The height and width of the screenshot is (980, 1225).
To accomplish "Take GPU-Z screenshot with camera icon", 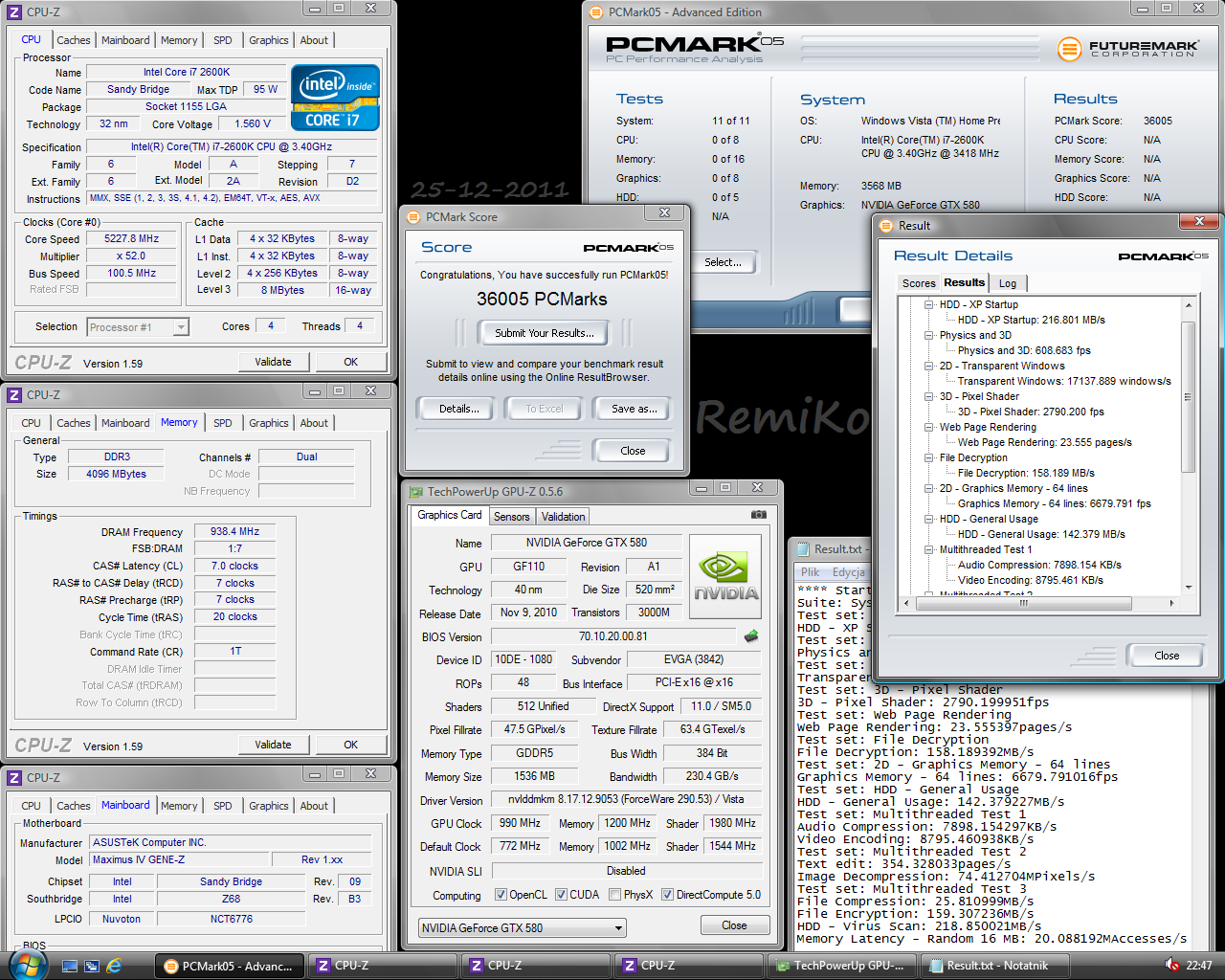I will pos(758,515).
